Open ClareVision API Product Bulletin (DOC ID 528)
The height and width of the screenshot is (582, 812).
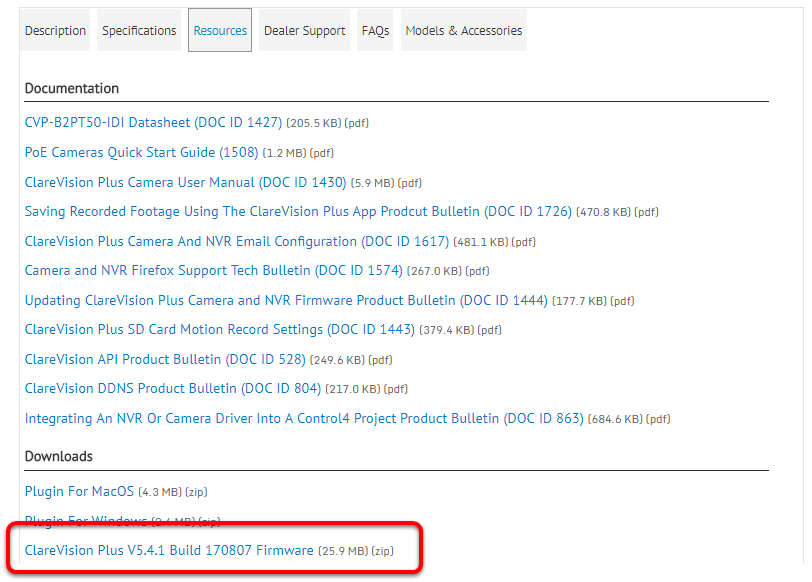165,359
